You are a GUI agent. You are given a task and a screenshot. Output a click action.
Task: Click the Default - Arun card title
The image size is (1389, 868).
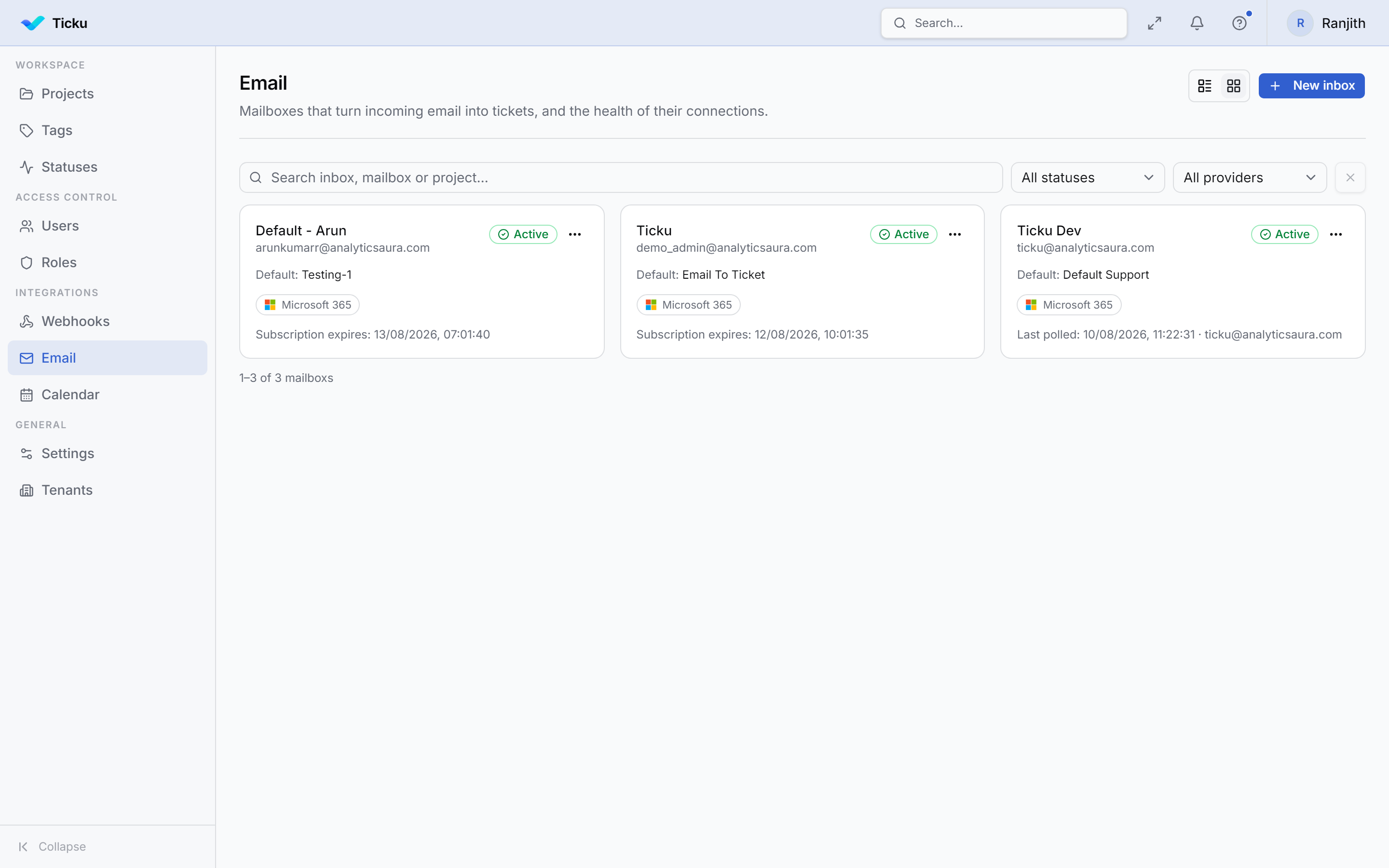coord(301,230)
